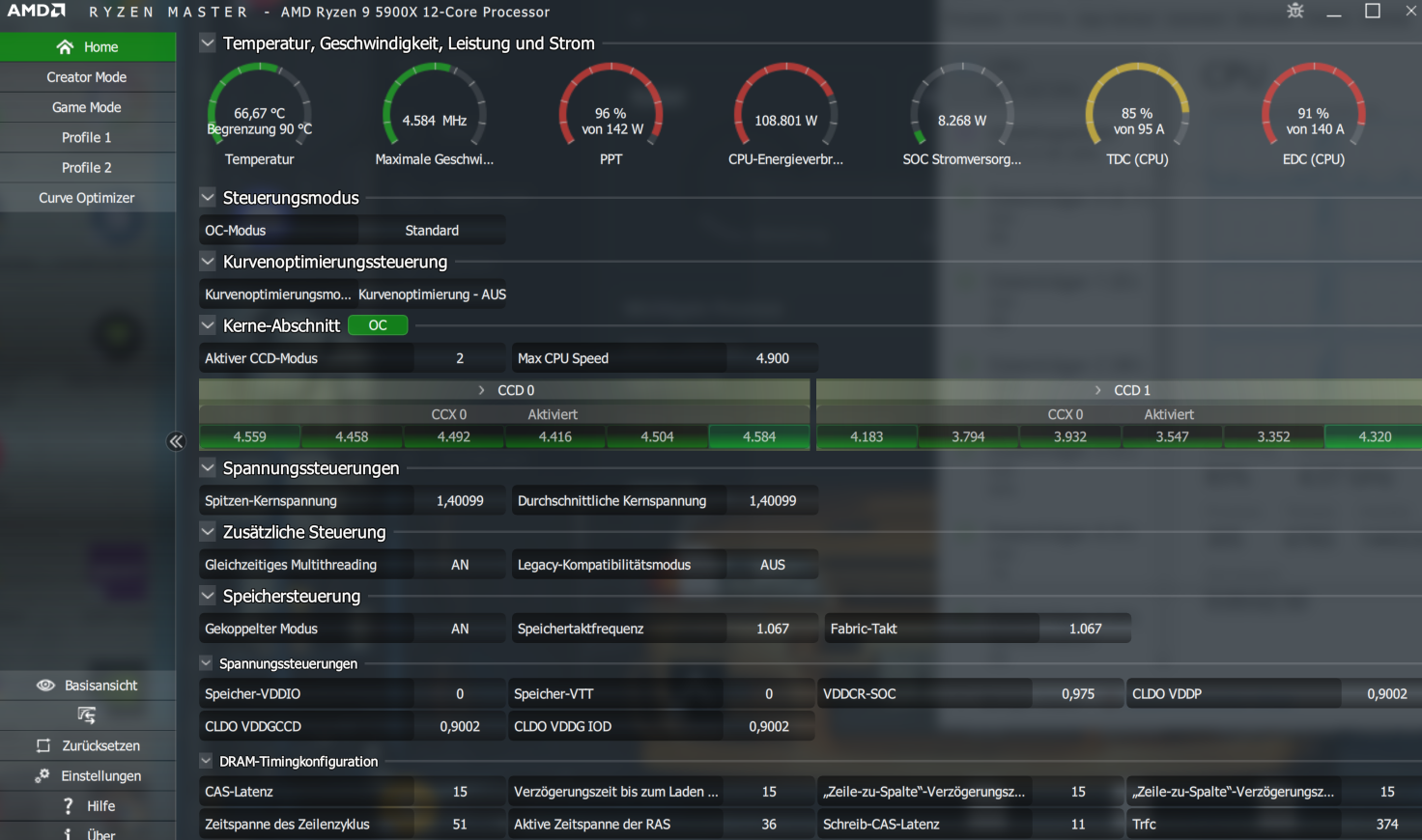Click the CAS-Latenz value 15
This screenshot has width=1422, height=840.
click(460, 792)
